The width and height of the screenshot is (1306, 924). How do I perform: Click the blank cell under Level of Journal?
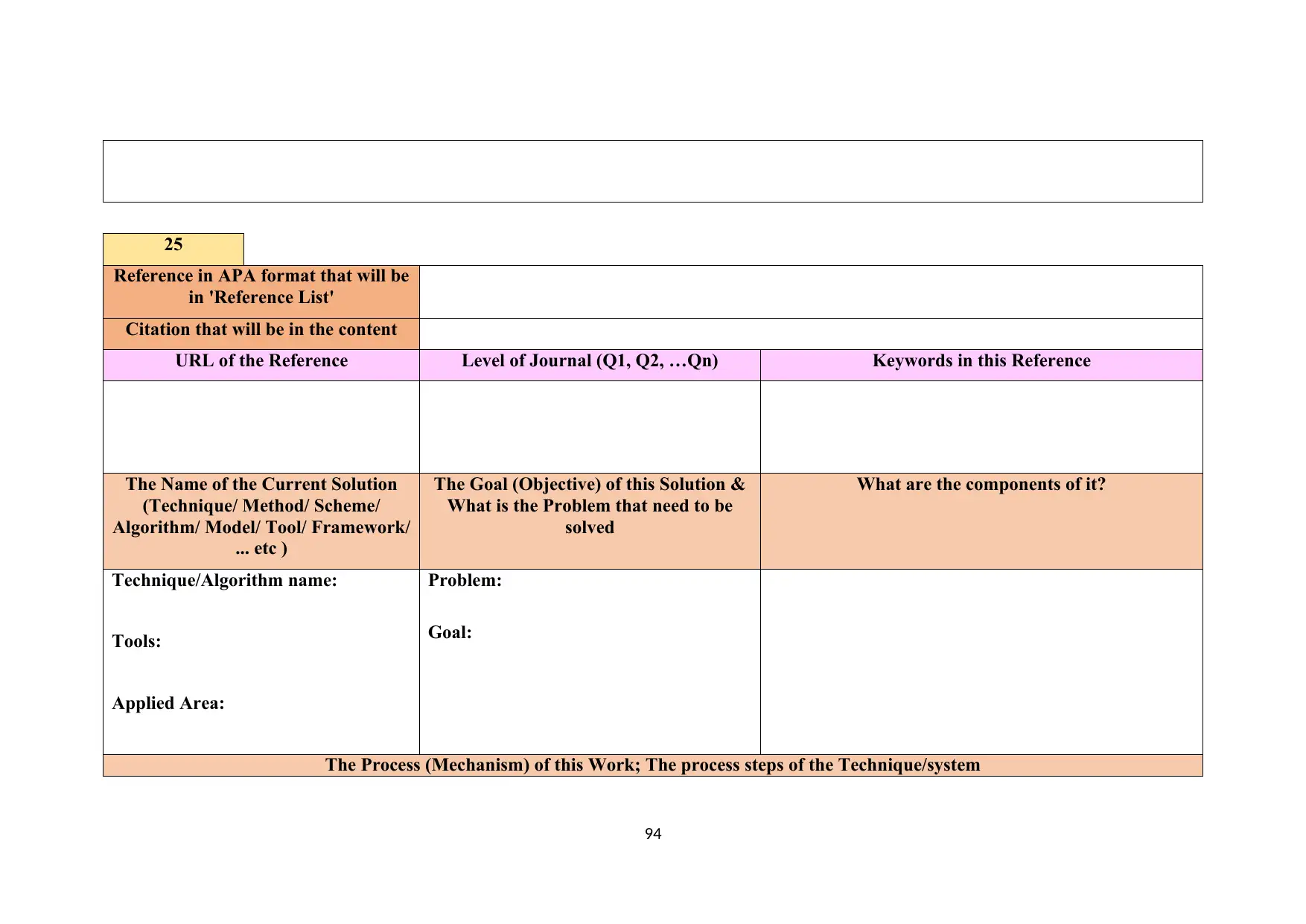[590, 427]
